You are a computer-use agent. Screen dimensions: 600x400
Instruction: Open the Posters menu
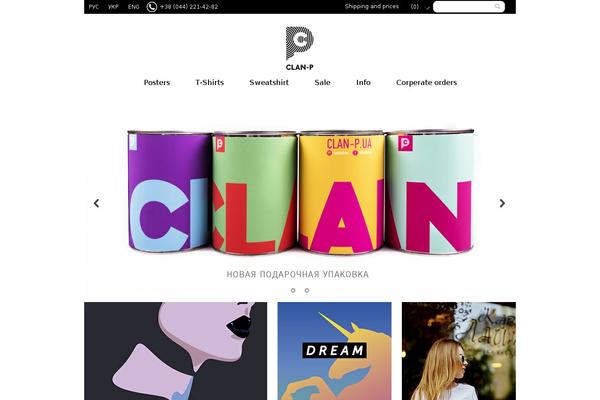[157, 82]
